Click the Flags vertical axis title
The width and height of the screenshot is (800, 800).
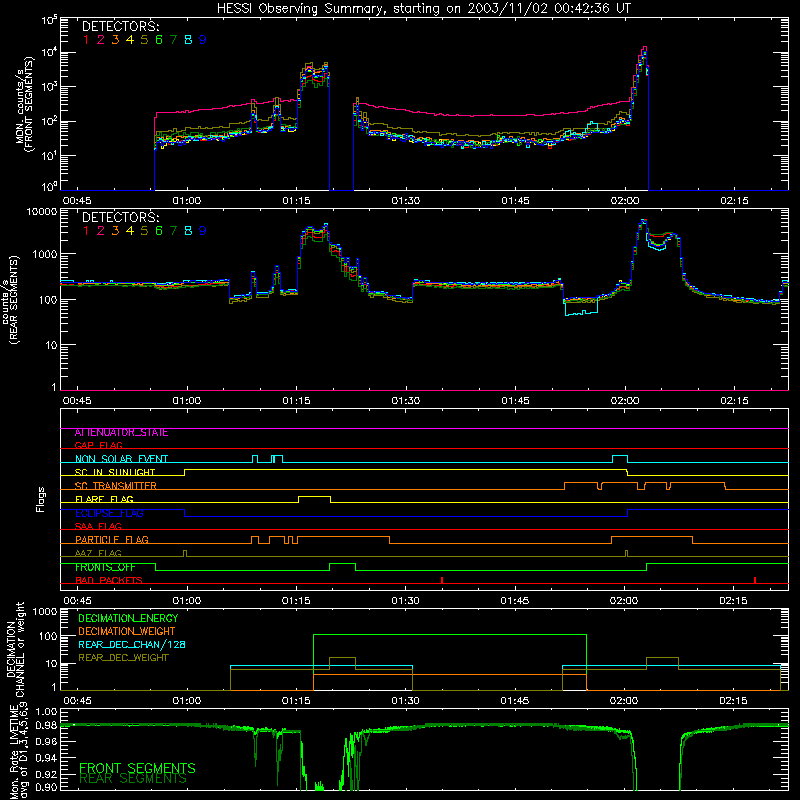pyautogui.click(x=40, y=499)
